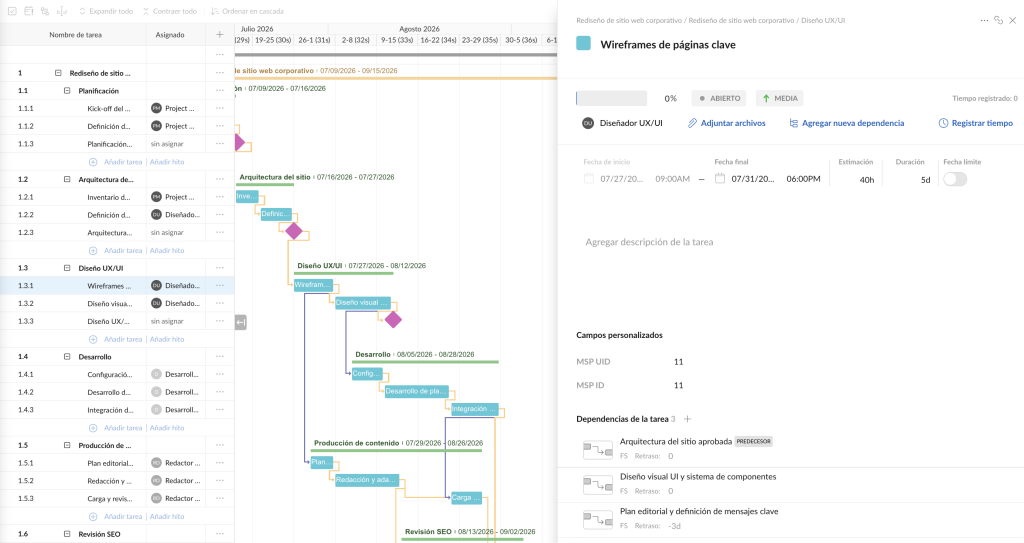The image size is (1024, 543).
Task: Click Añadir tarea under Diseño UX/UI
Action: click(x=123, y=339)
